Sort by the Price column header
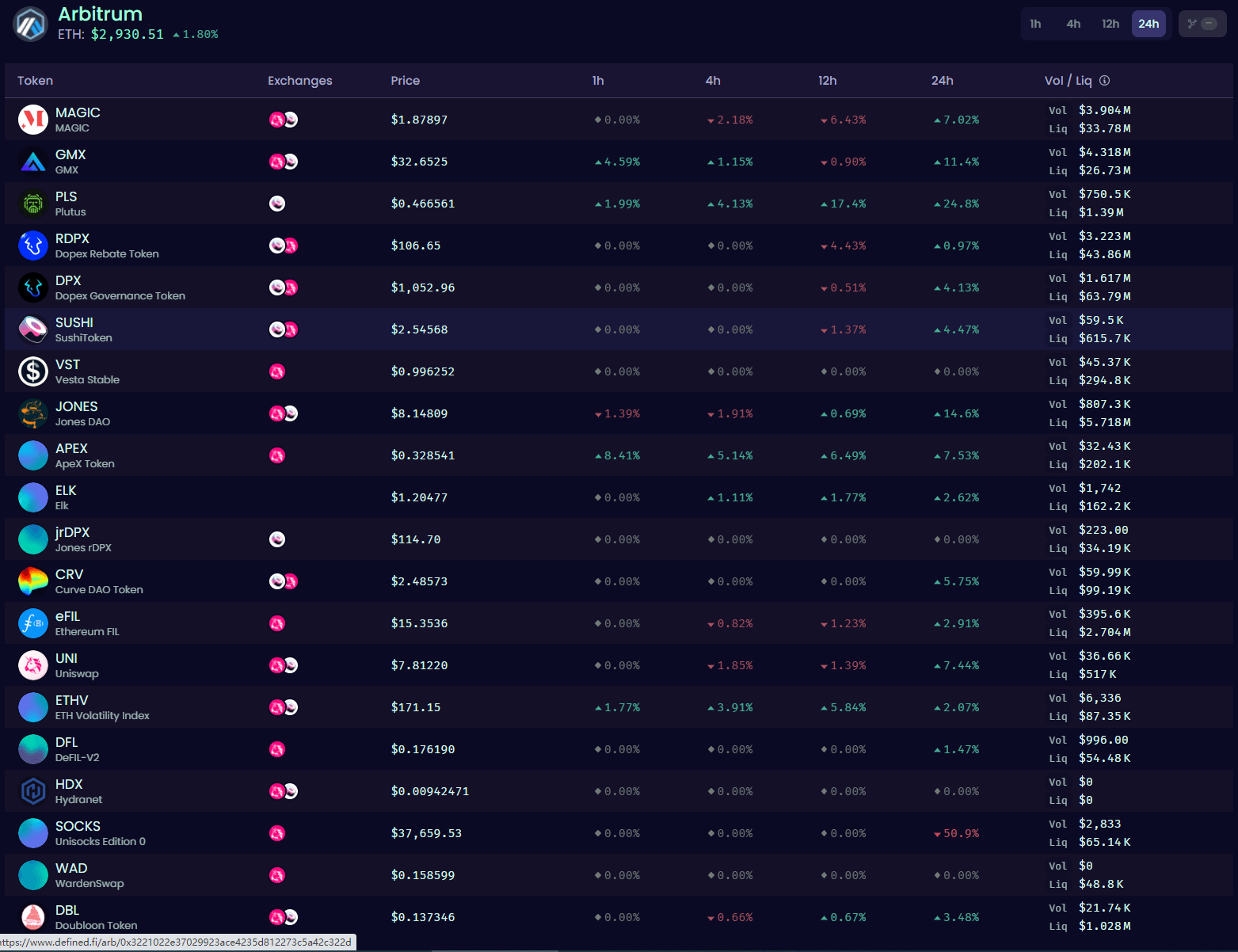The width and height of the screenshot is (1238, 952). click(406, 80)
